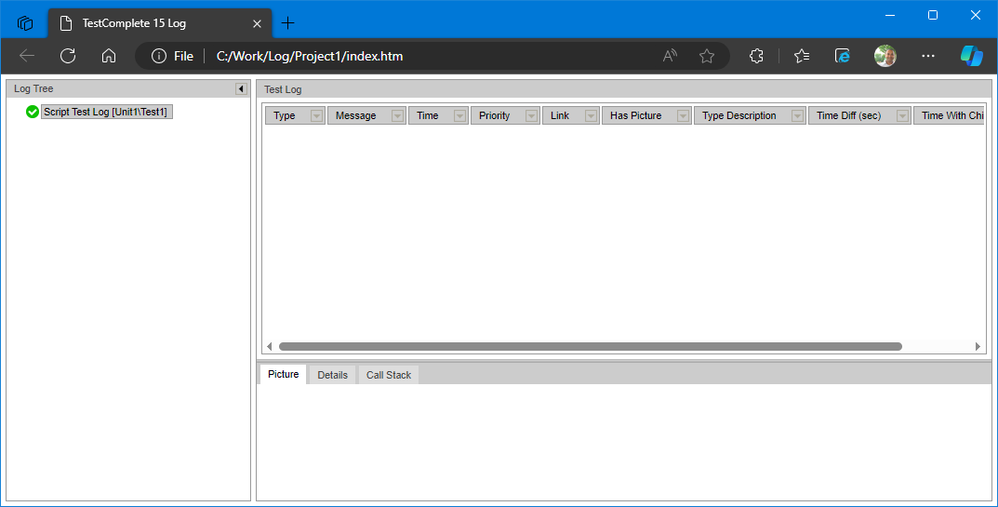The image size is (998, 507).
Task: Add page to favorites star icon
Action: pyautogui.click(x=707, y=56)
